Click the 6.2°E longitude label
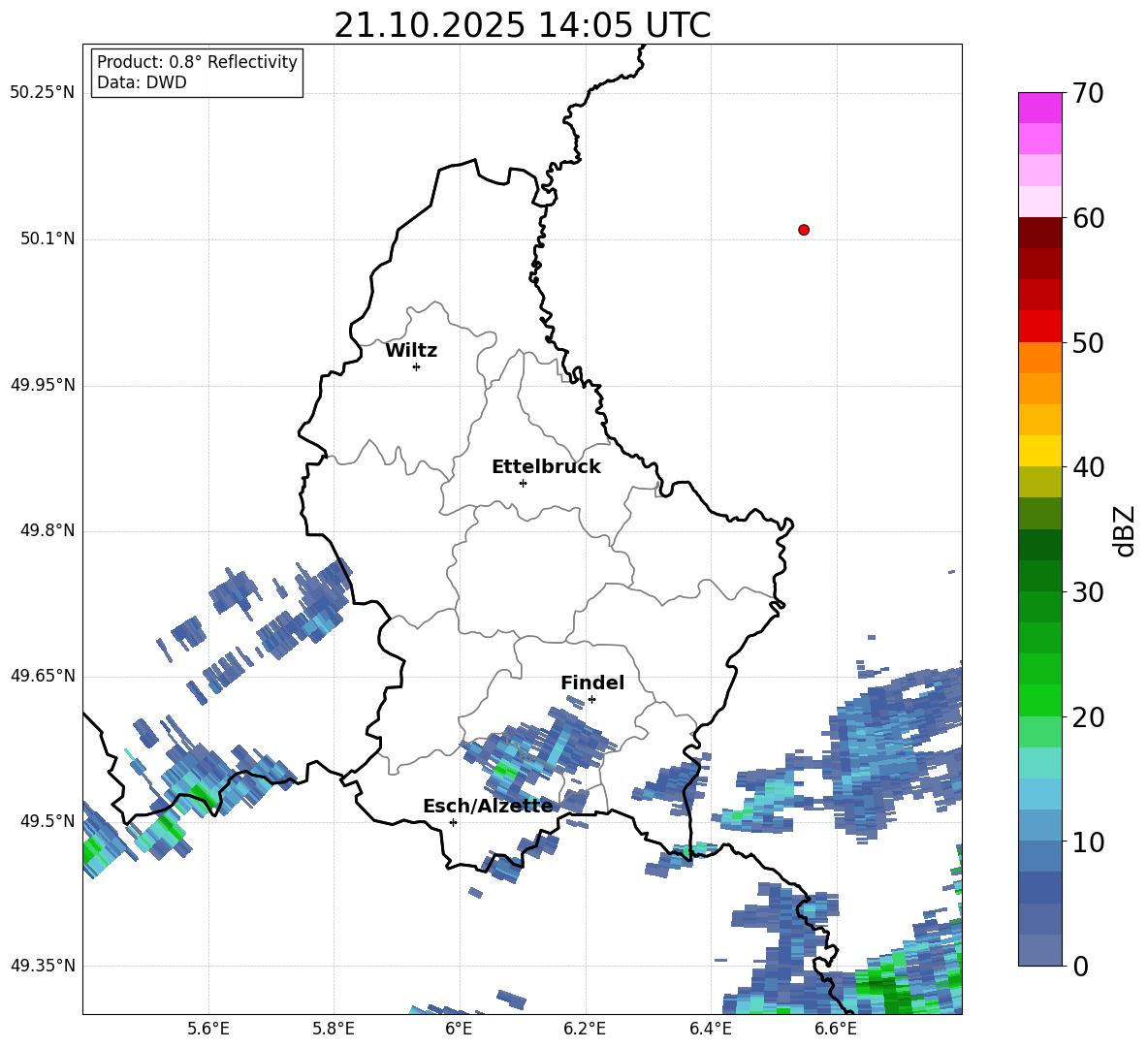This screenshot has width=1148, height=1048. coord(585,1029)
